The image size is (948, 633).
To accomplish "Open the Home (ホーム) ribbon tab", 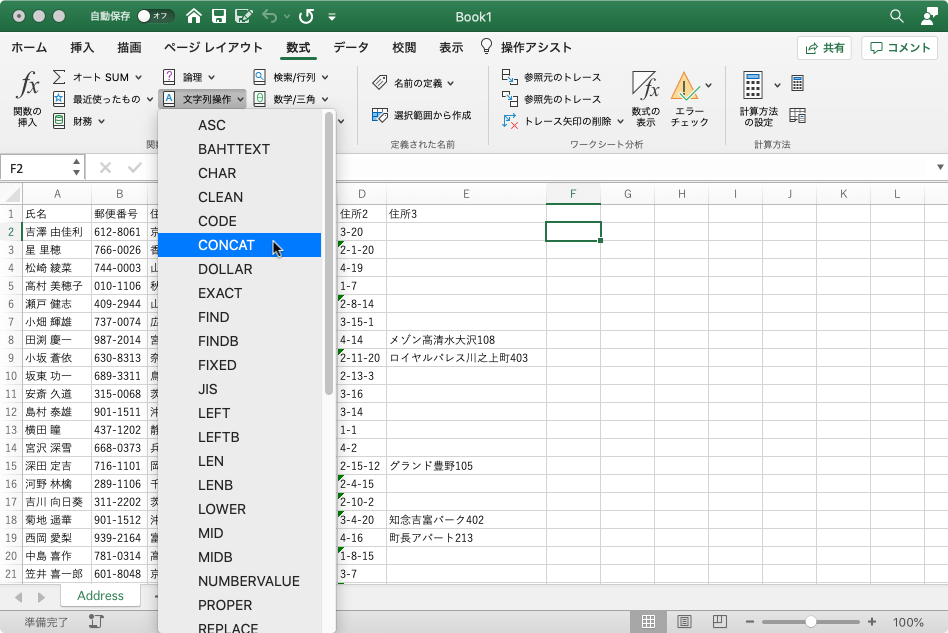I will click(29, 47).
